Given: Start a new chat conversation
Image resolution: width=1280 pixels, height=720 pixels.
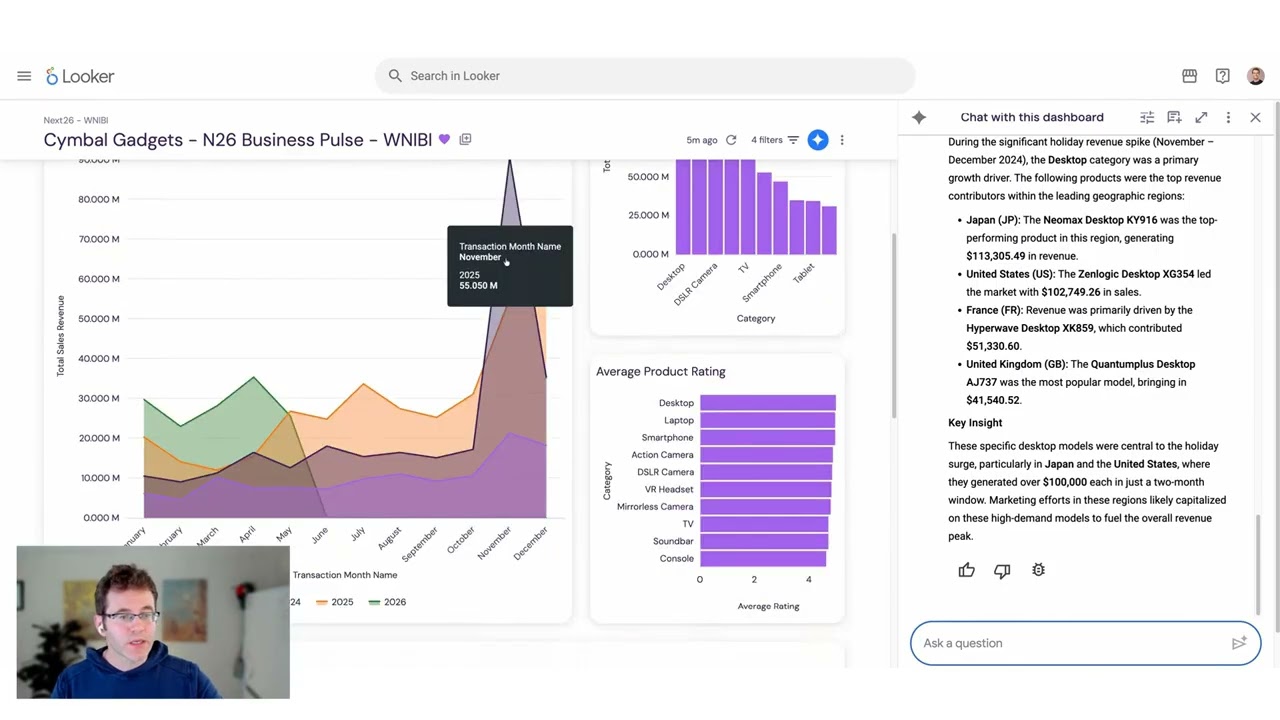Looking at the screenshot, I should 1174,117.
